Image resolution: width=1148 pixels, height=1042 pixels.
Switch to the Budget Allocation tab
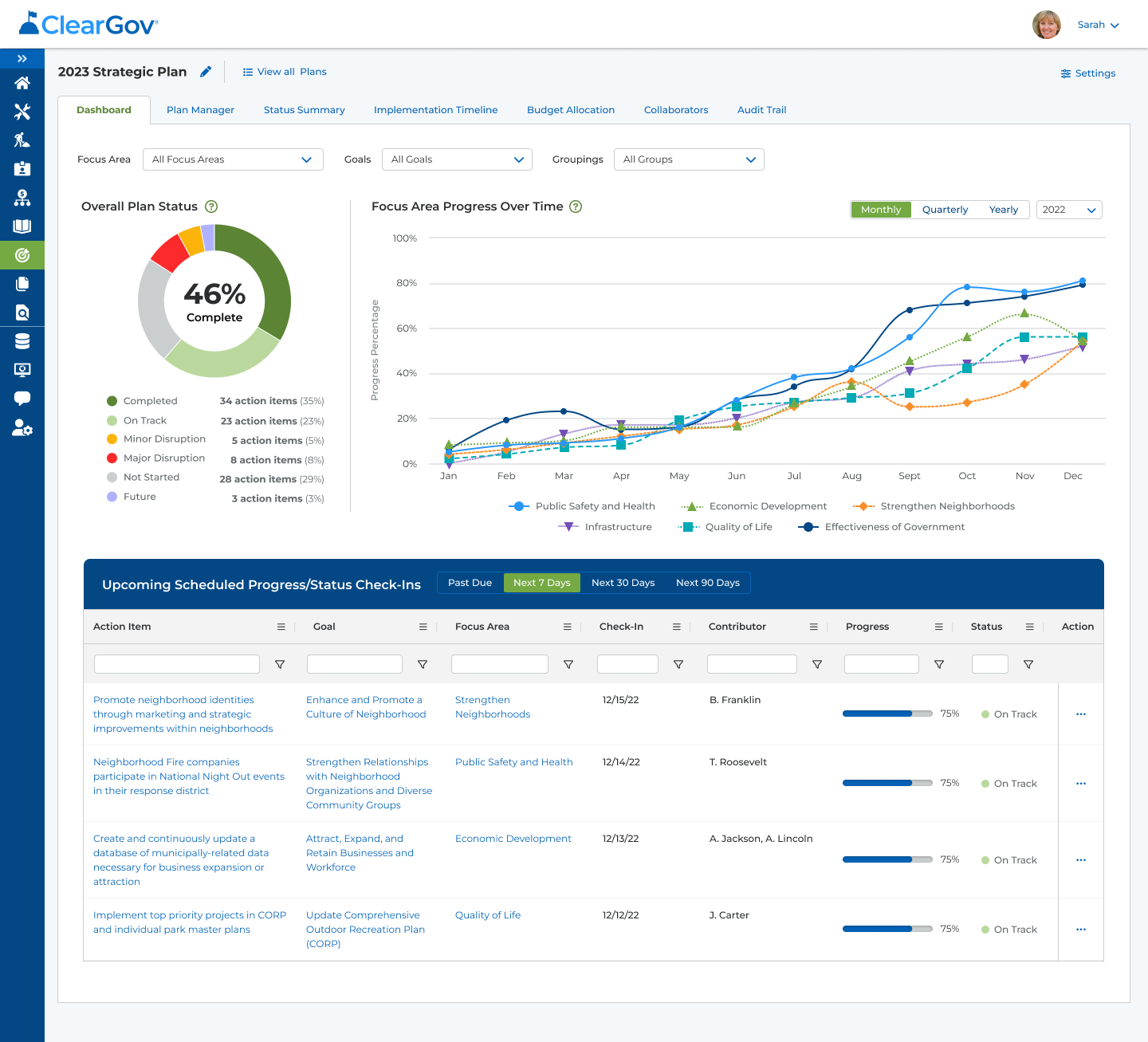tap(570, 110)
